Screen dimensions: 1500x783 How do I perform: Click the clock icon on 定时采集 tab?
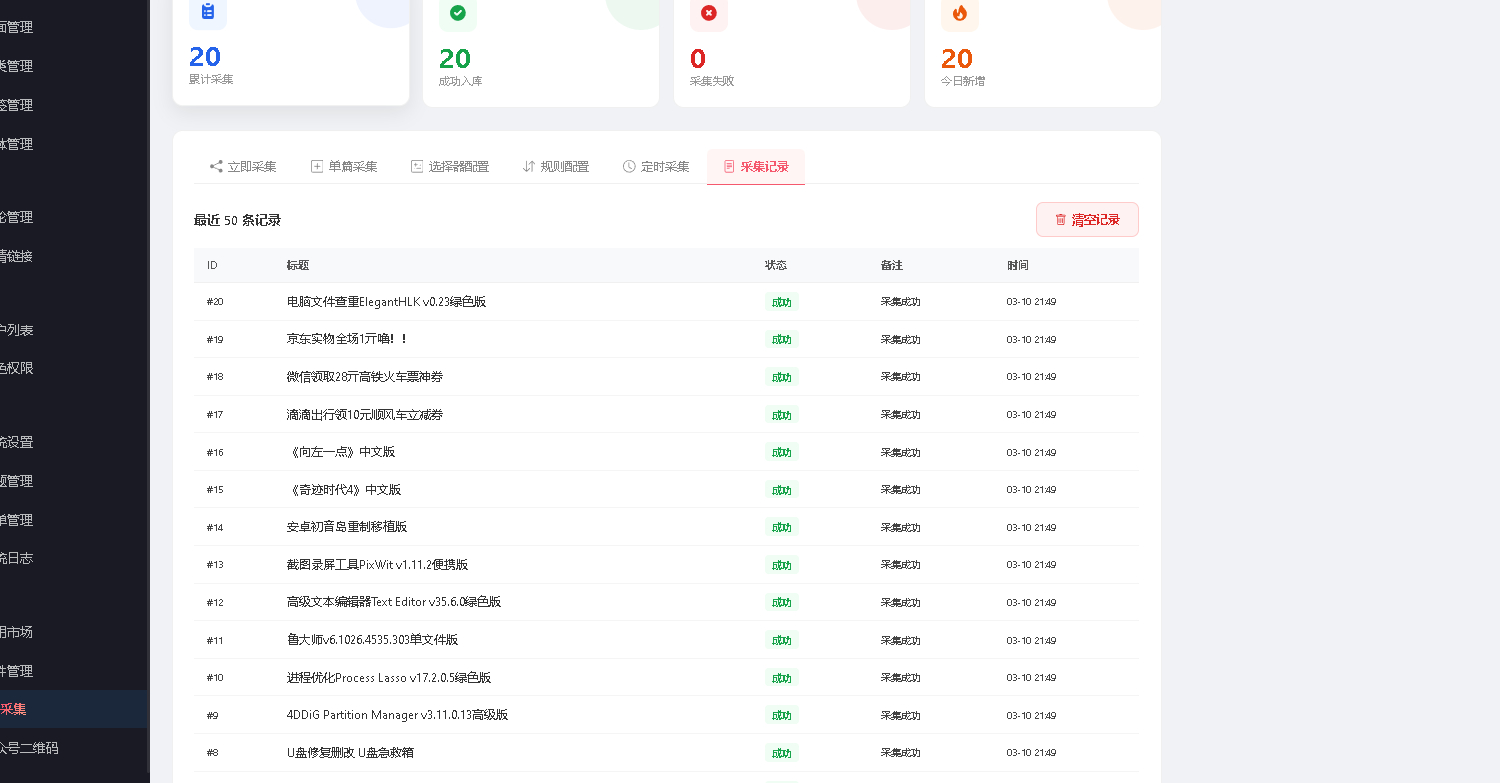coord(628,166)
